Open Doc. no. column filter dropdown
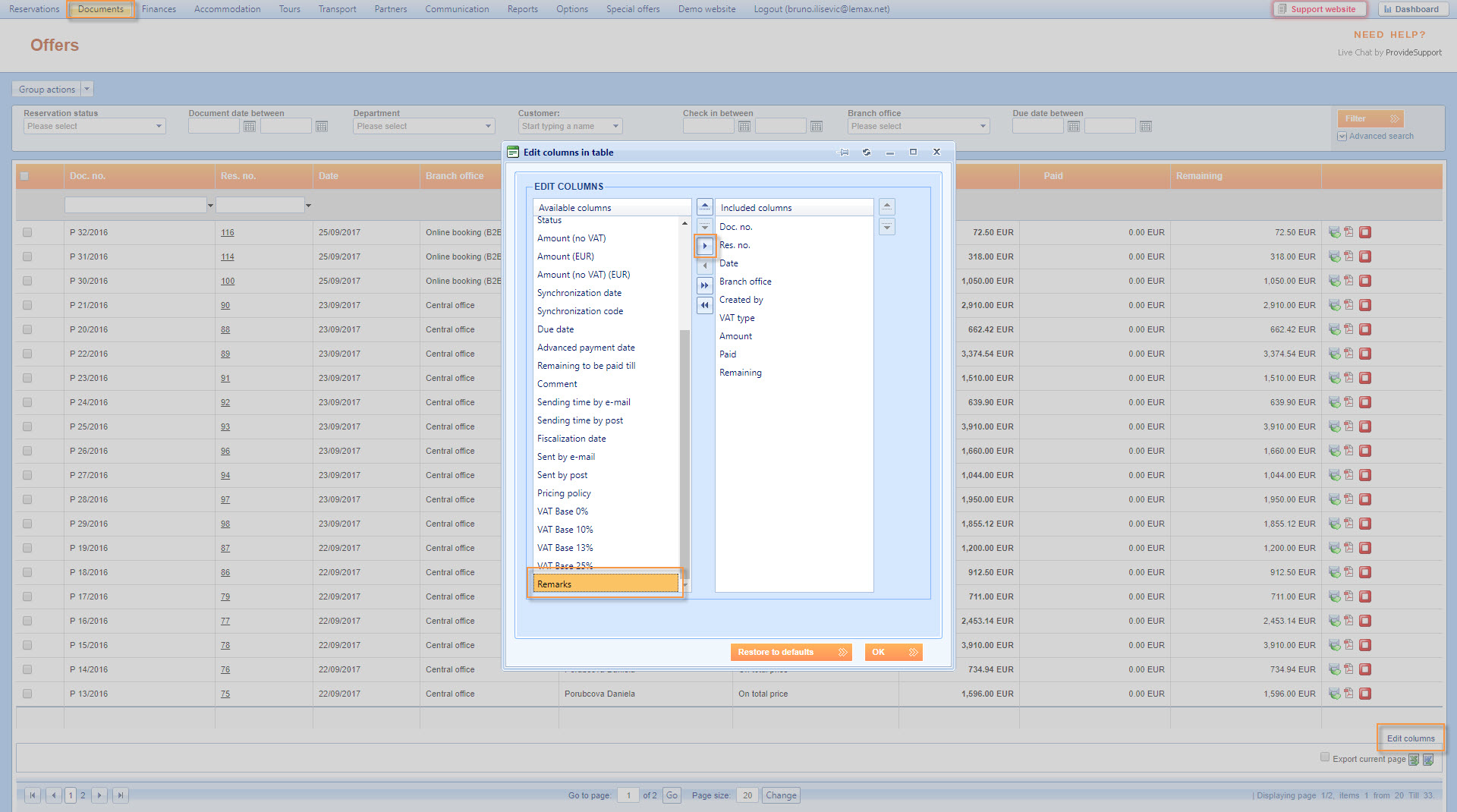Screen dimensions: 1457x812 click(210, 205)
